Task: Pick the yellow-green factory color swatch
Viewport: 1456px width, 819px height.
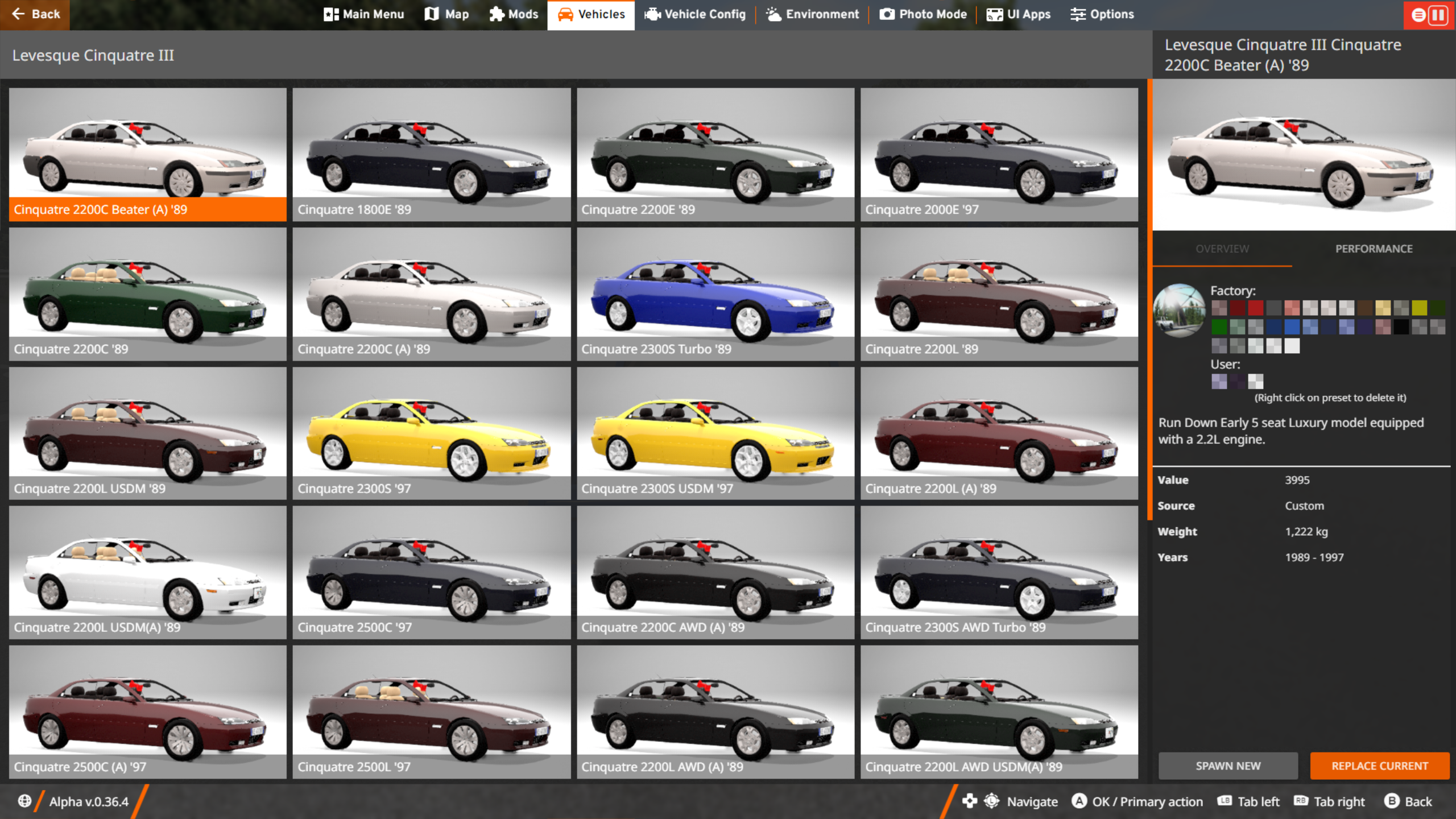Action: point(1419,308)
